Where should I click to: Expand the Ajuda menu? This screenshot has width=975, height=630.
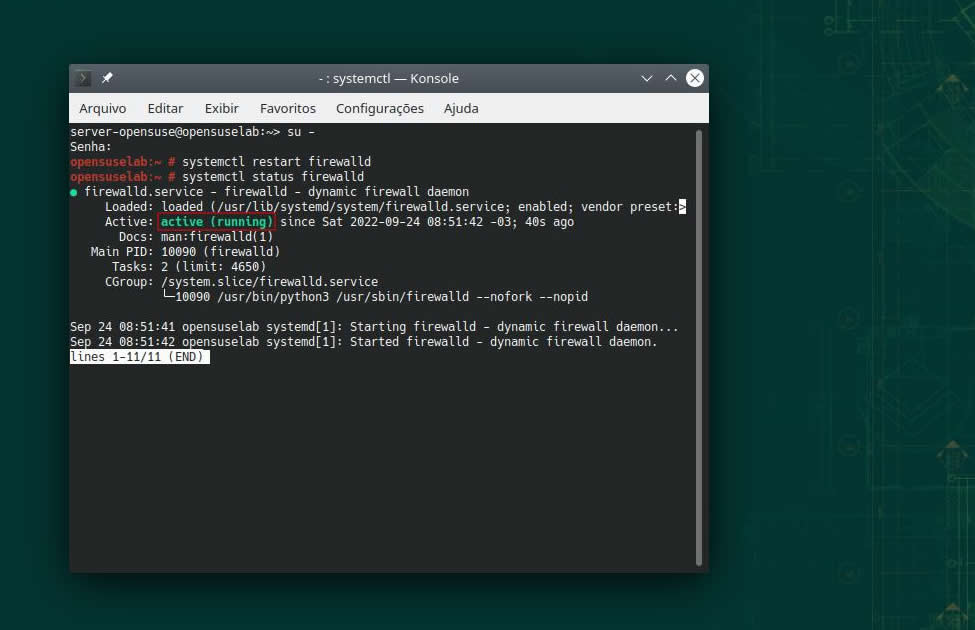point(461,108)
